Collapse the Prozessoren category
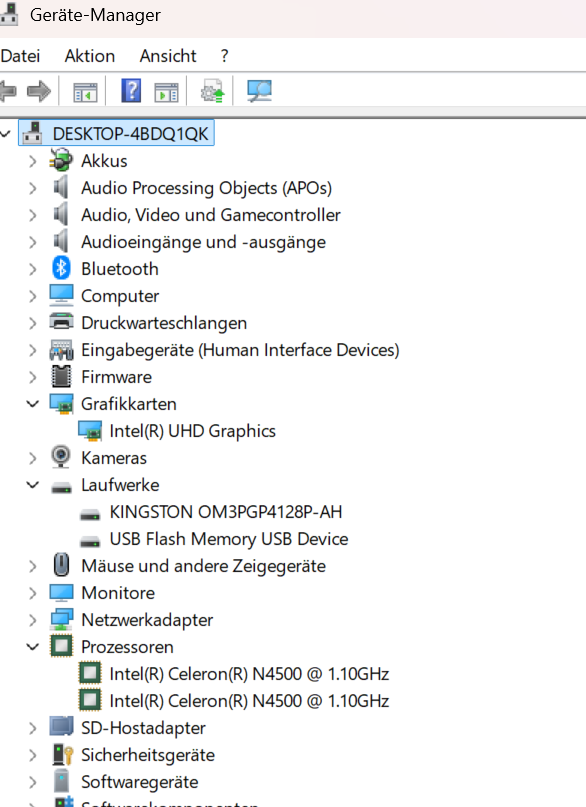The height and width of the screenshot is (807, 586). (33, 647)
